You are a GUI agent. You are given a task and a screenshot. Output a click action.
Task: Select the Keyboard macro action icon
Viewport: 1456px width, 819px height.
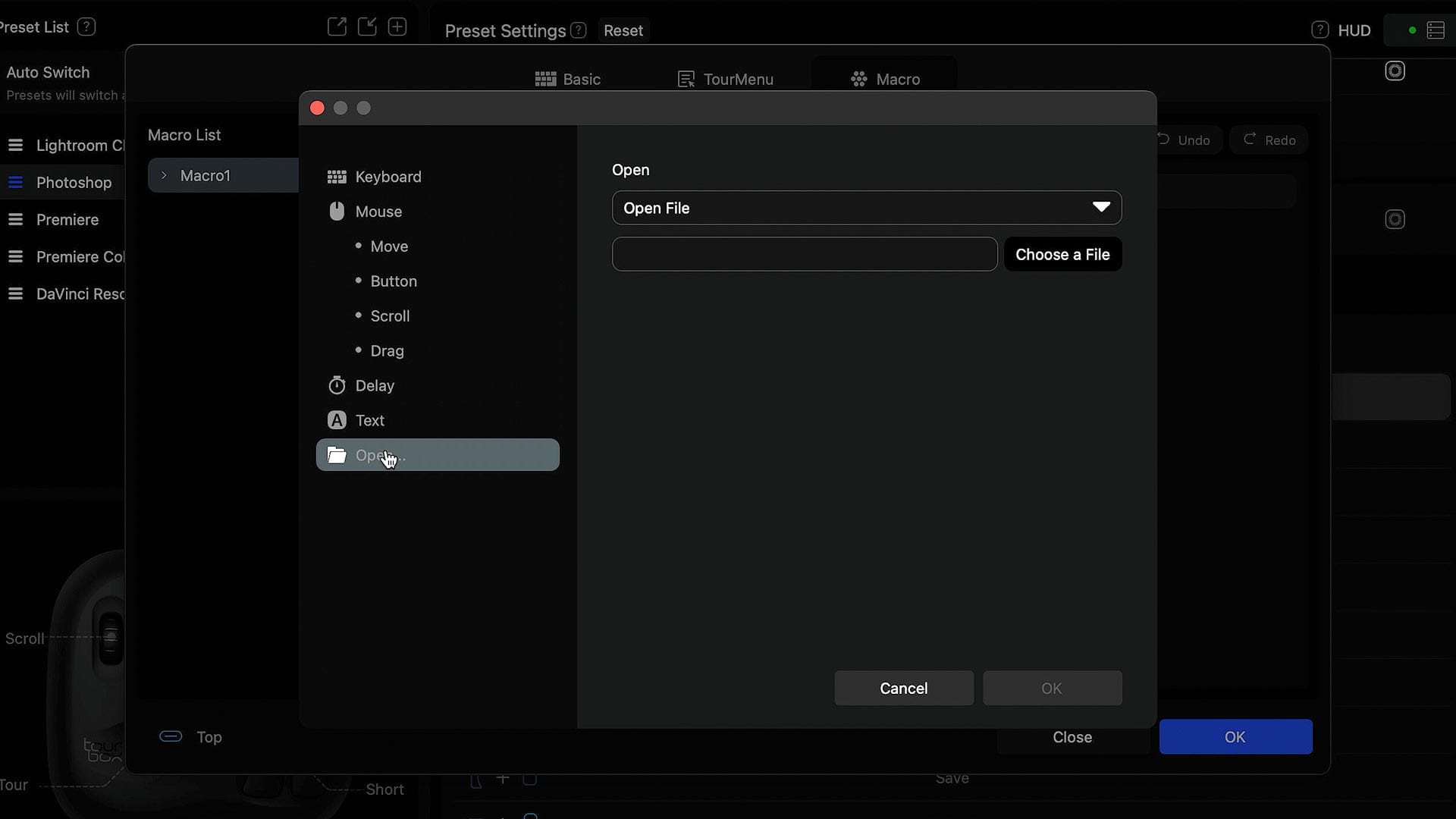(337, 176)
